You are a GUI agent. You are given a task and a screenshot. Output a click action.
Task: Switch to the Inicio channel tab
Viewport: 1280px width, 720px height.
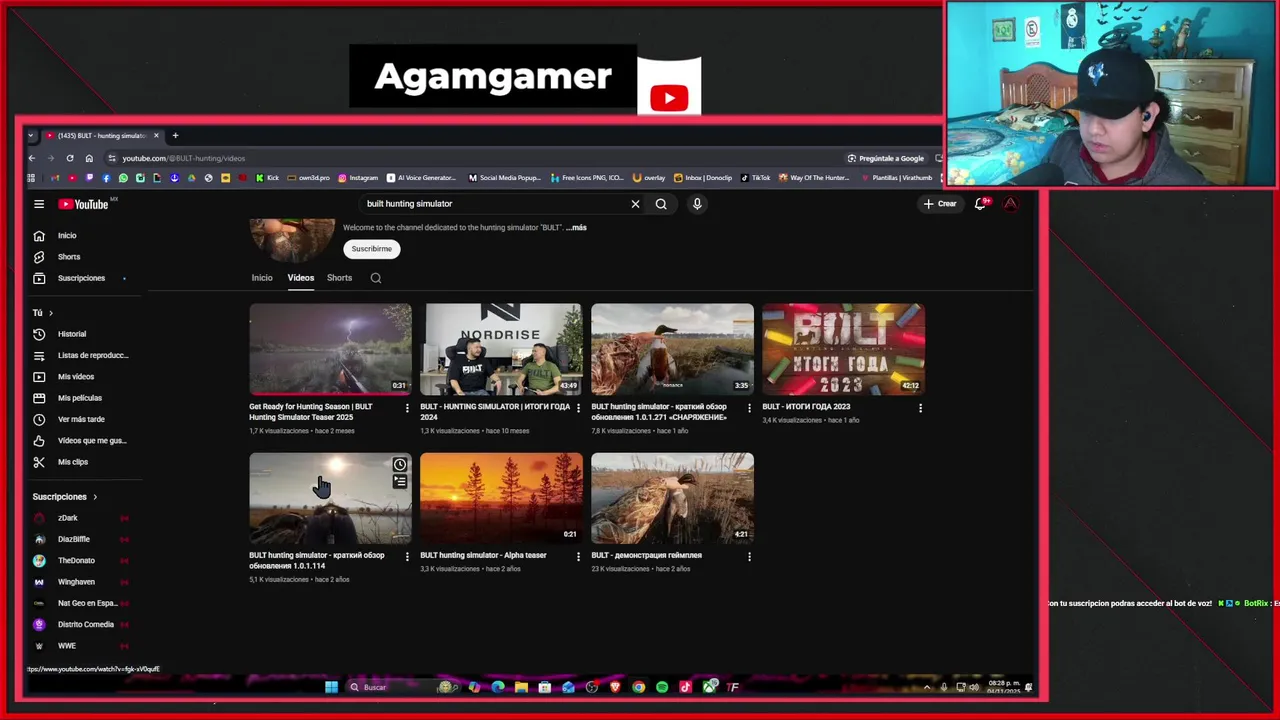click(262, 278)
